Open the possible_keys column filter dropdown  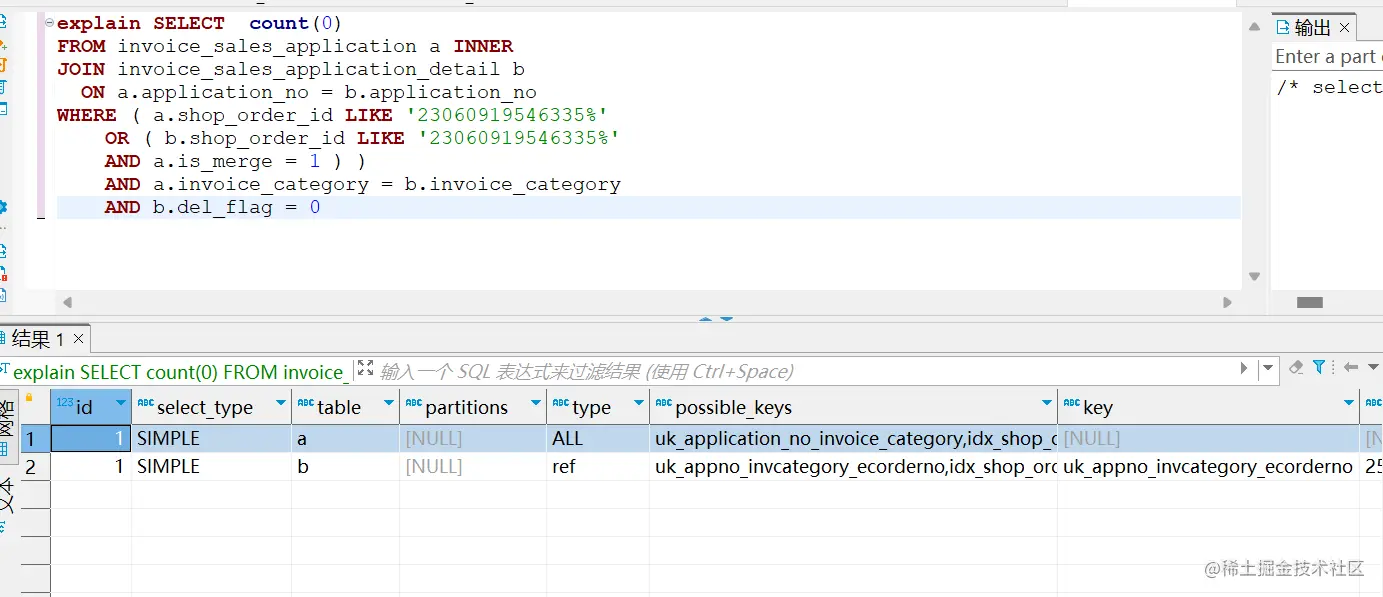[1046, 403]
